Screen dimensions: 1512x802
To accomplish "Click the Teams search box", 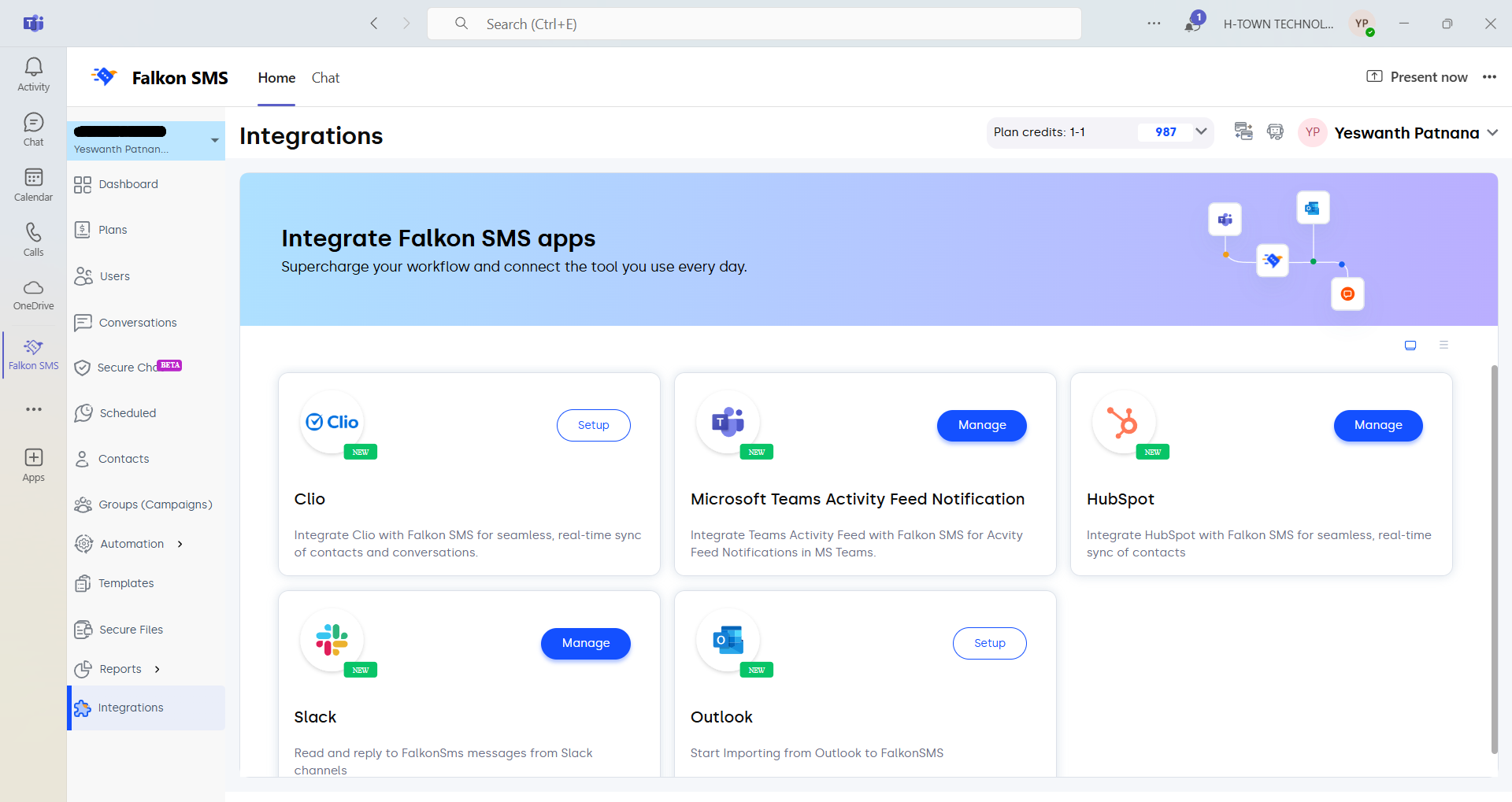I will pos(754,24).
